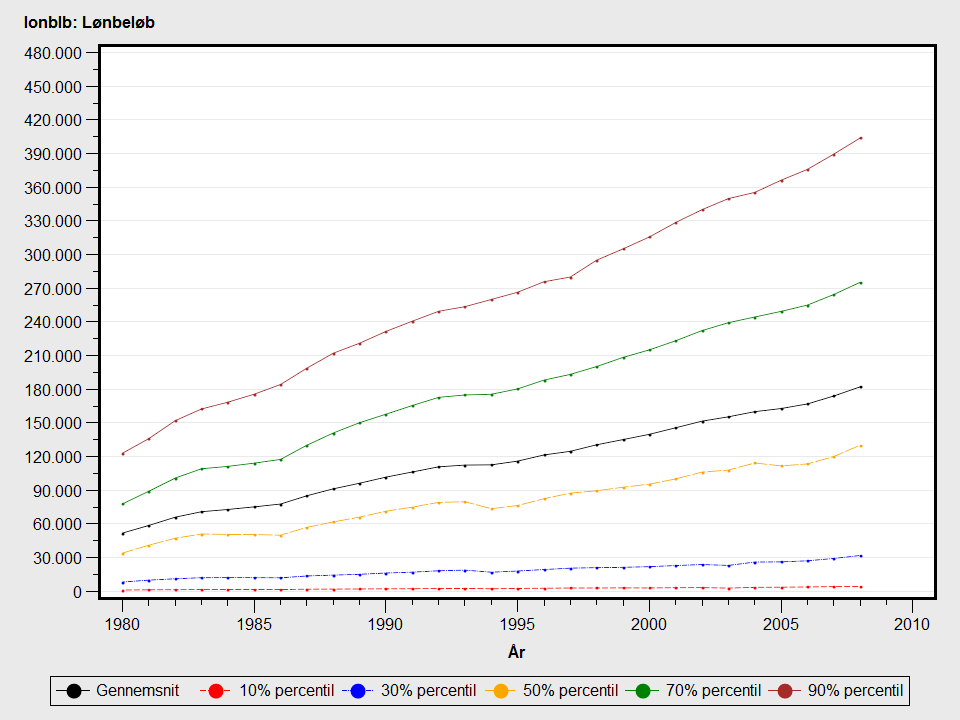Click the 2008 endpoint of the Gennemsnit line

tap(860, 387)
